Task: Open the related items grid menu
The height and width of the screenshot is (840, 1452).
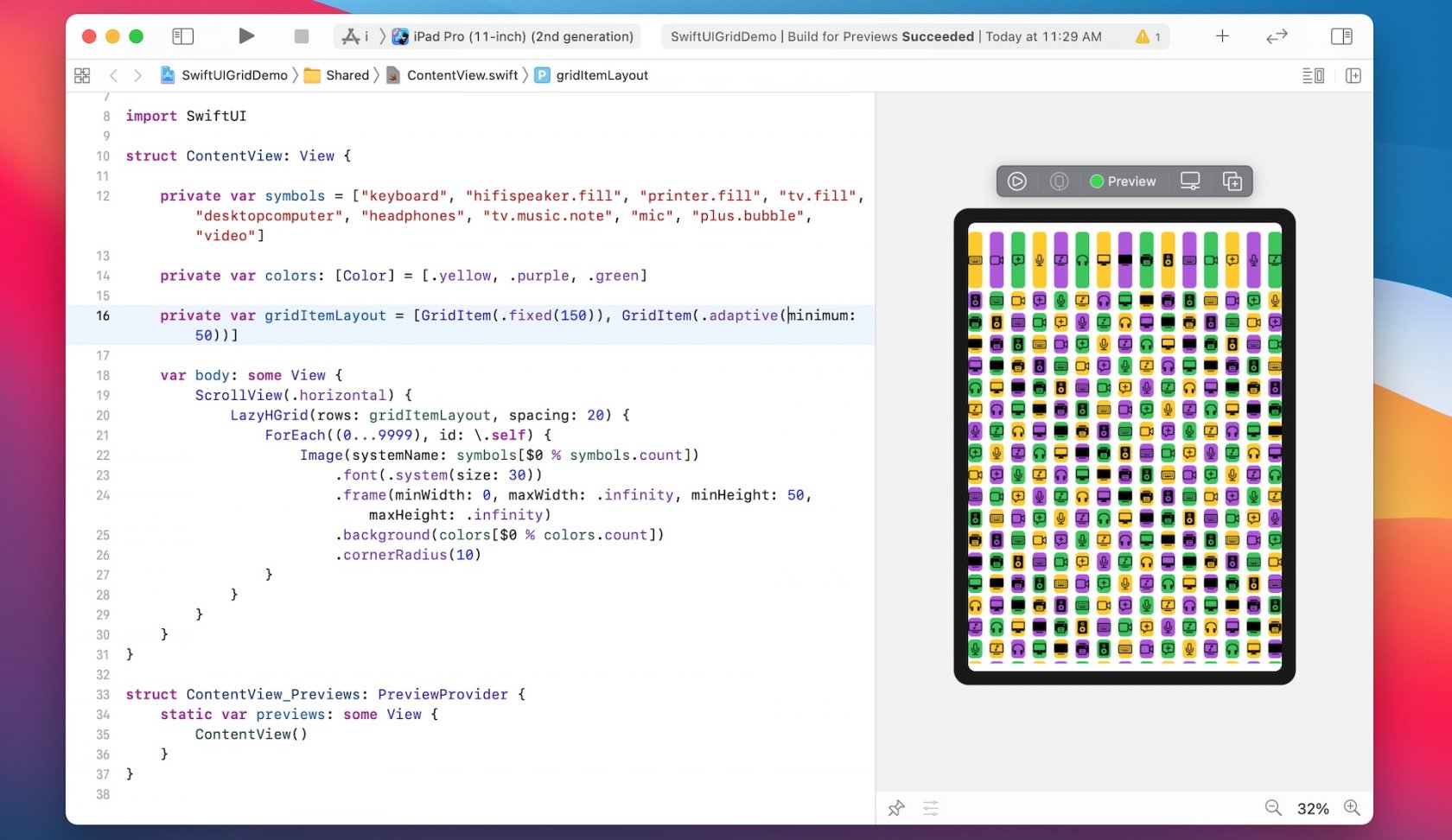Action: pyautogui.click(x=82, y=76)
